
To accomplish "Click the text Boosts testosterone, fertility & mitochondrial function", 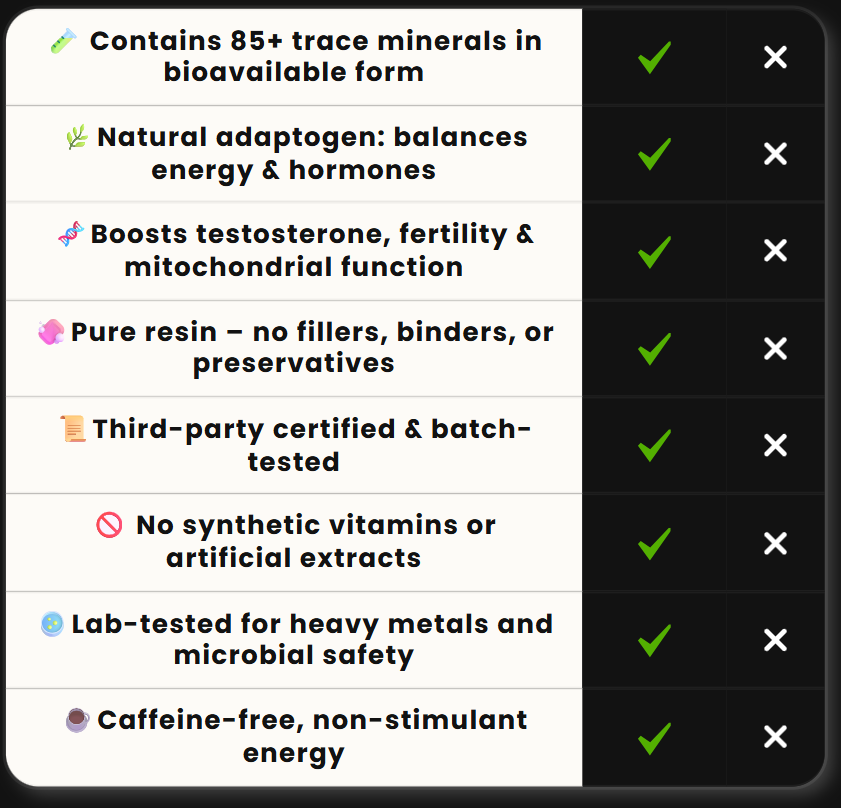I will pos(312,251).
